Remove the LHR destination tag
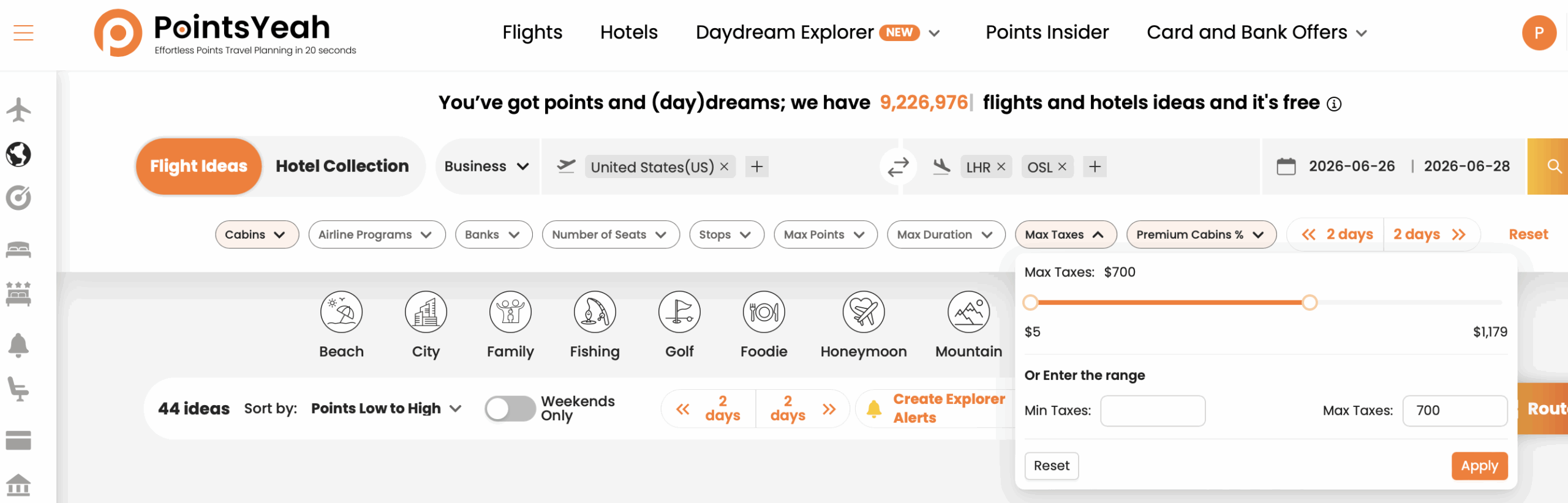1568x503 pixels. click(x=1001, y=166)
